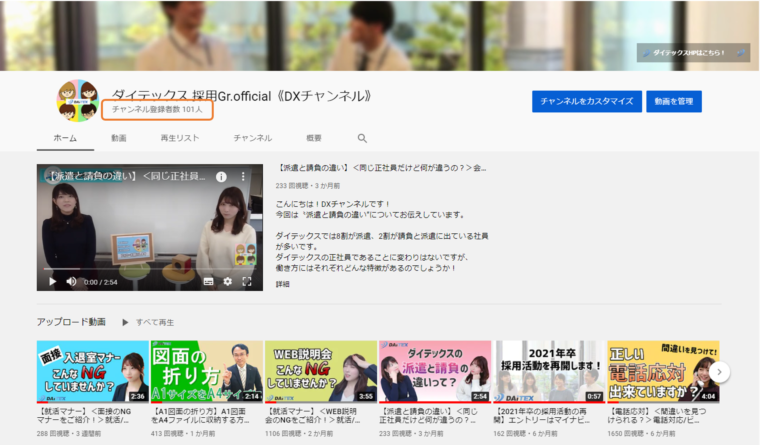Screen dimensions: 760x445
Task: Click the featured video progress bar
Action: (x=150, y=269)
